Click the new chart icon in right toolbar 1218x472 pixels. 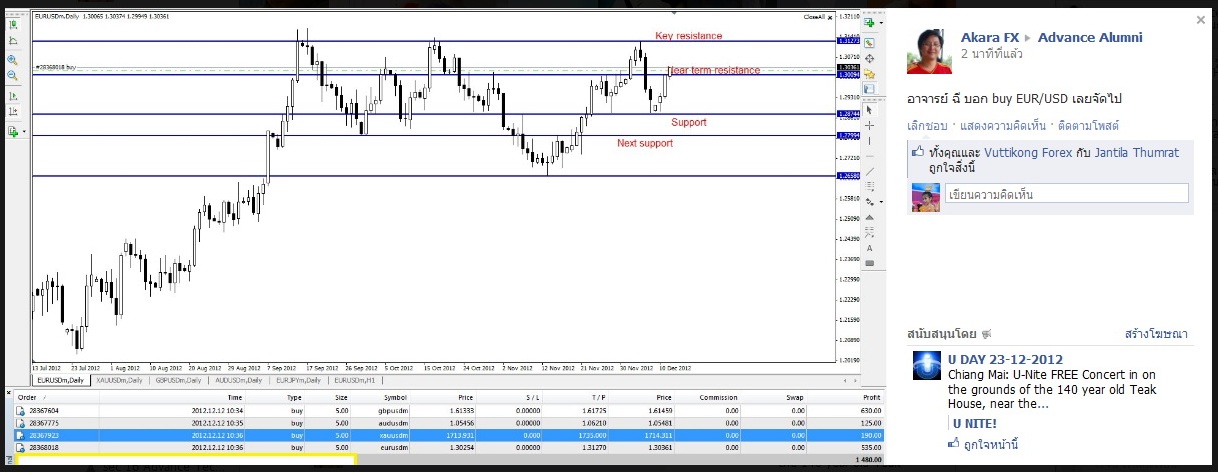[869, 22]
